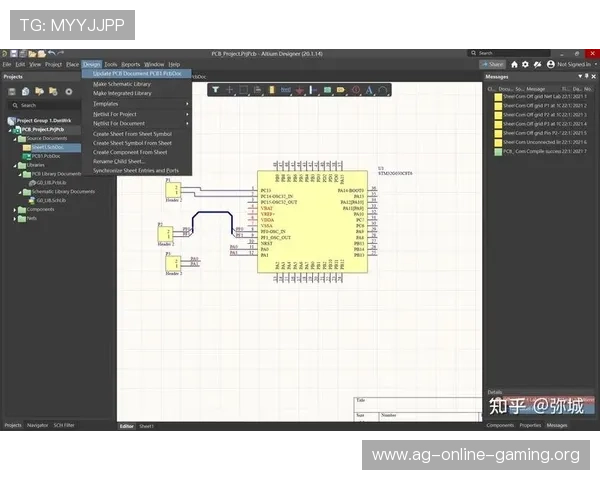Select the Place Part tool in the Active Bar

271,90
